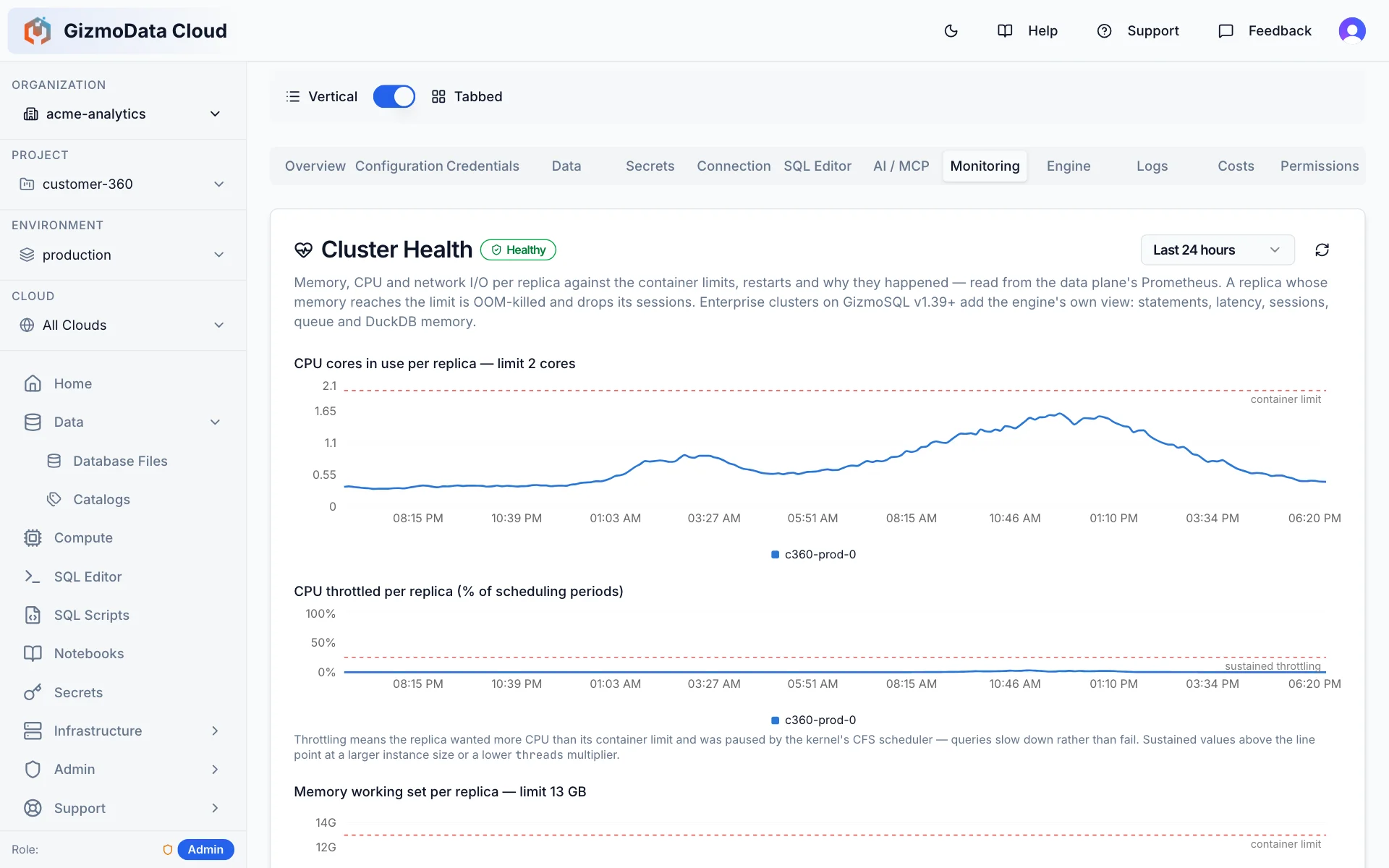Open the Last 24 hours time range dropdown
Image resolution: width=1389 pixels, height=868 pixels.
pyautogui.click(x=1218, y=250)
